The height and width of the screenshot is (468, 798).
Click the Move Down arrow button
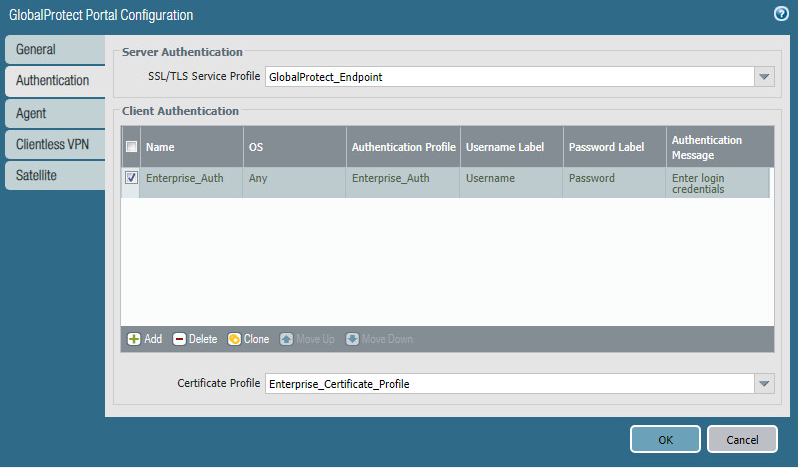[352, 339]
